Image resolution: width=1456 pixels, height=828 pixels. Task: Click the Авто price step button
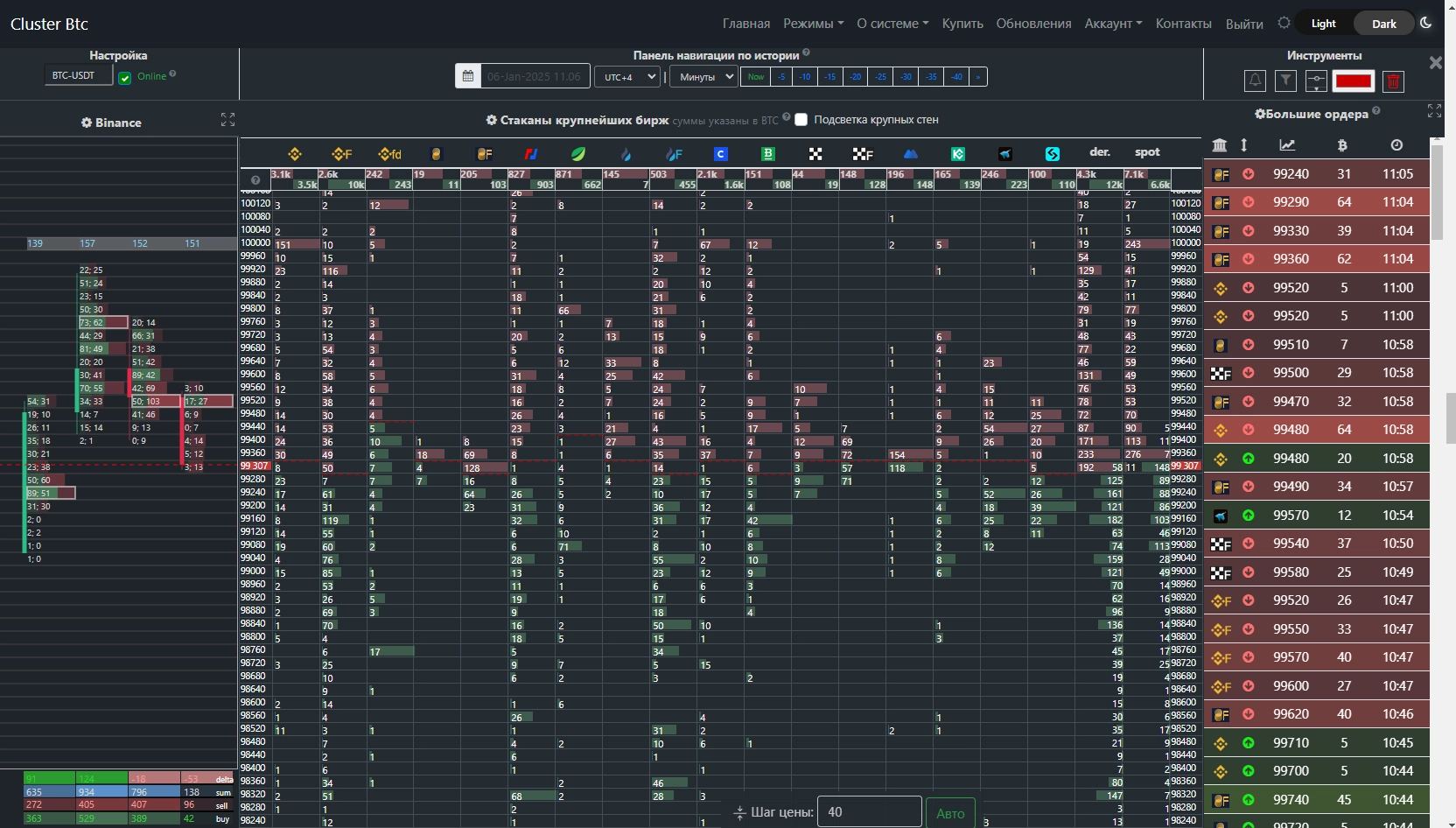click(x=949, y=813)
